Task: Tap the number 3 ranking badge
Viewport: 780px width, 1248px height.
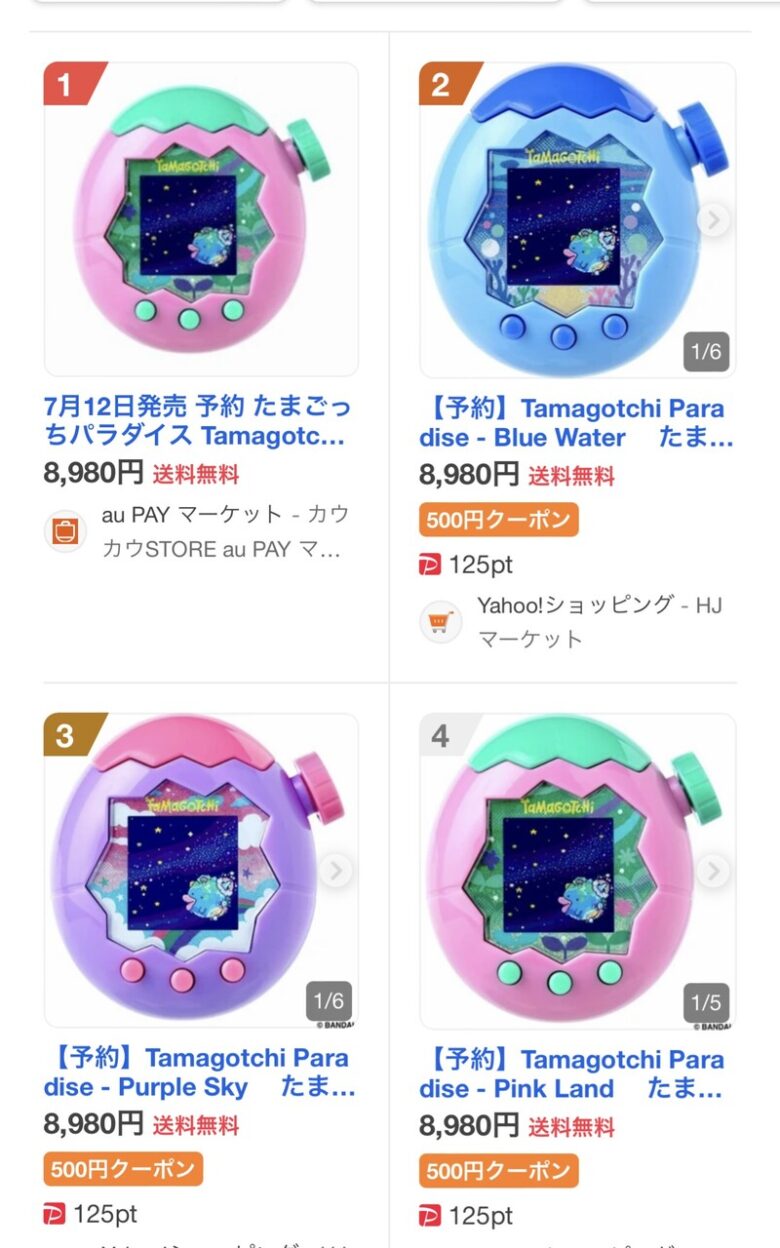Action: pos(67,736)
